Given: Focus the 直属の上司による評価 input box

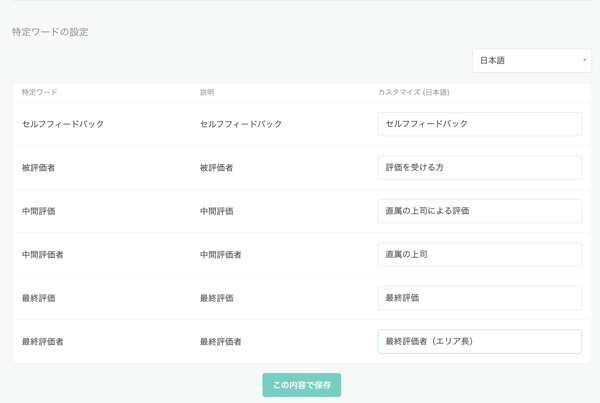Looking at the screenshot, I should [479, 211].
